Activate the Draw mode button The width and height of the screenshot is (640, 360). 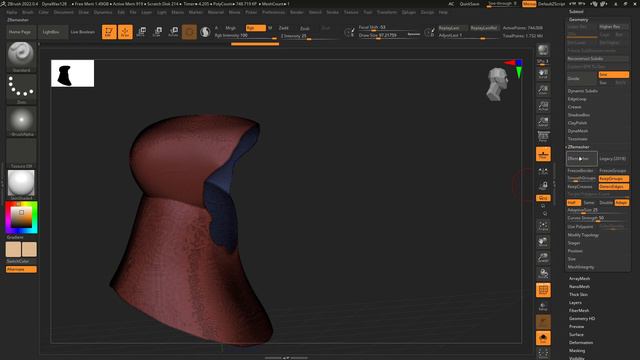125,31
